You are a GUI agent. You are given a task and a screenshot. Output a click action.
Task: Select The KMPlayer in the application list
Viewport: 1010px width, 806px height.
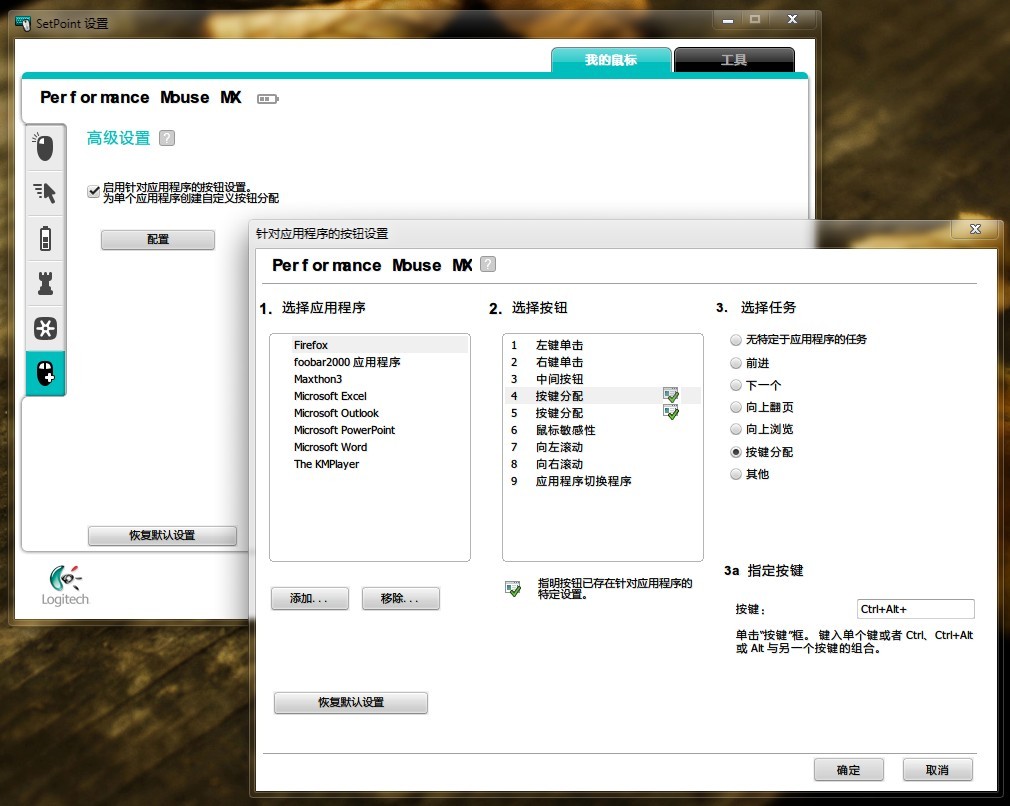click(x=370, y=464)
